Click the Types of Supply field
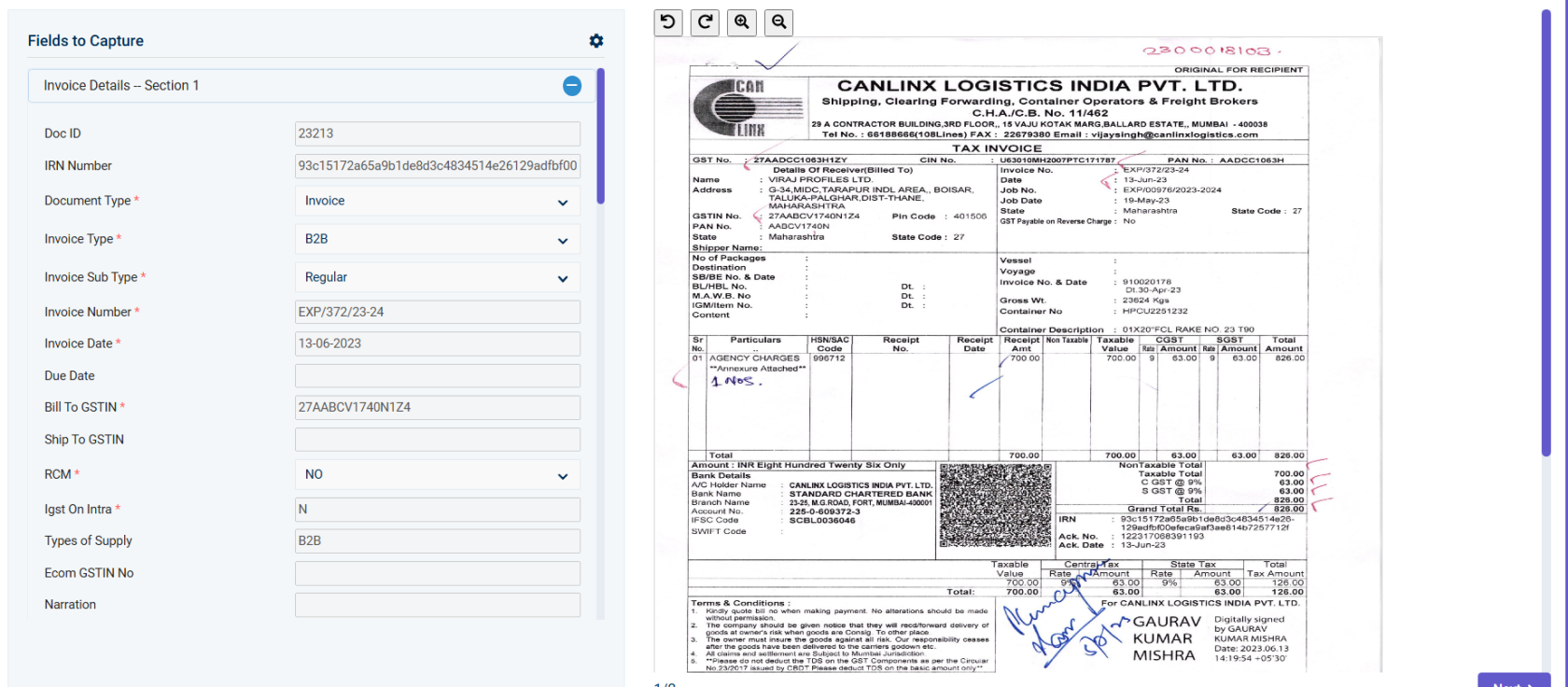 pos(438,540)
